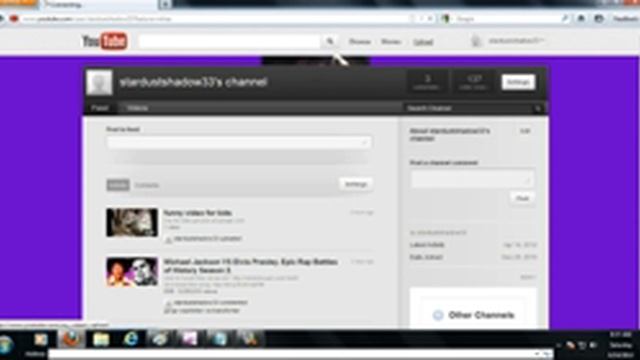Open Internet Explorer taskbar icon

click(131, 339)
